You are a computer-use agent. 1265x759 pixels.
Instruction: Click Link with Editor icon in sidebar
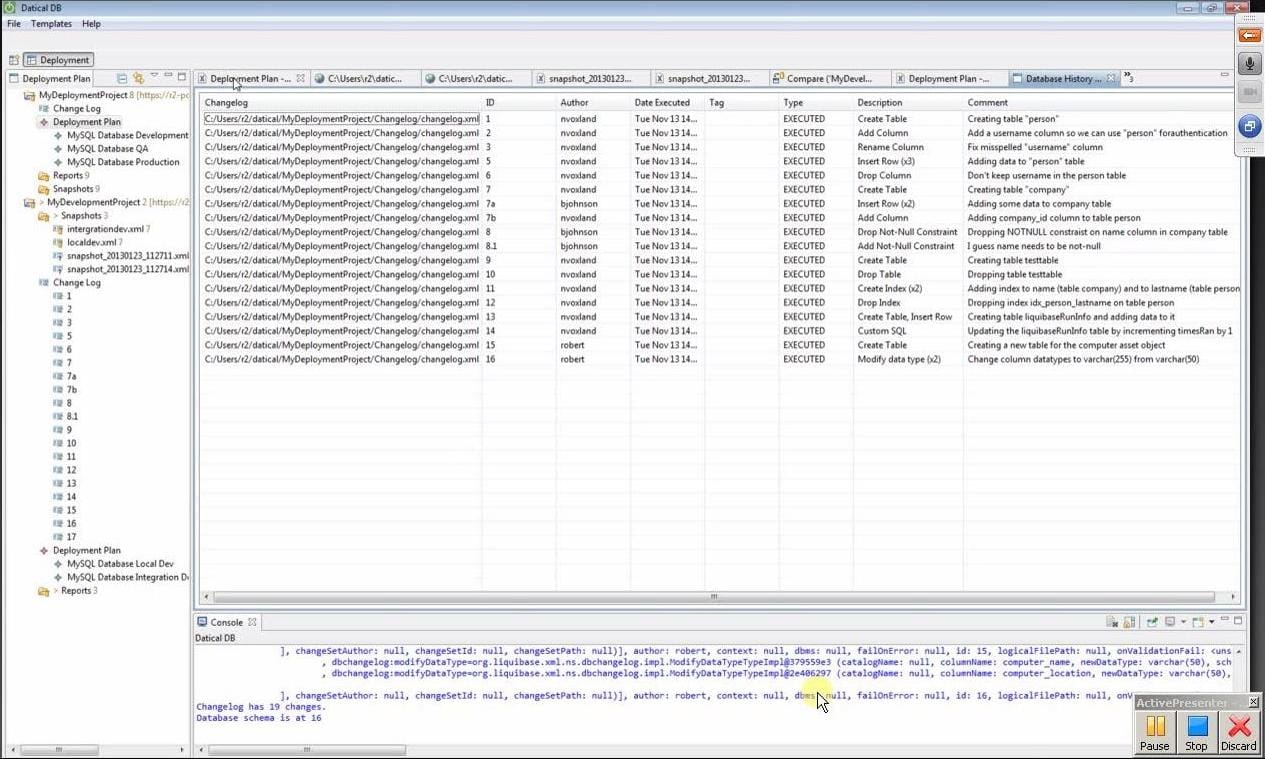pos(138,78)
